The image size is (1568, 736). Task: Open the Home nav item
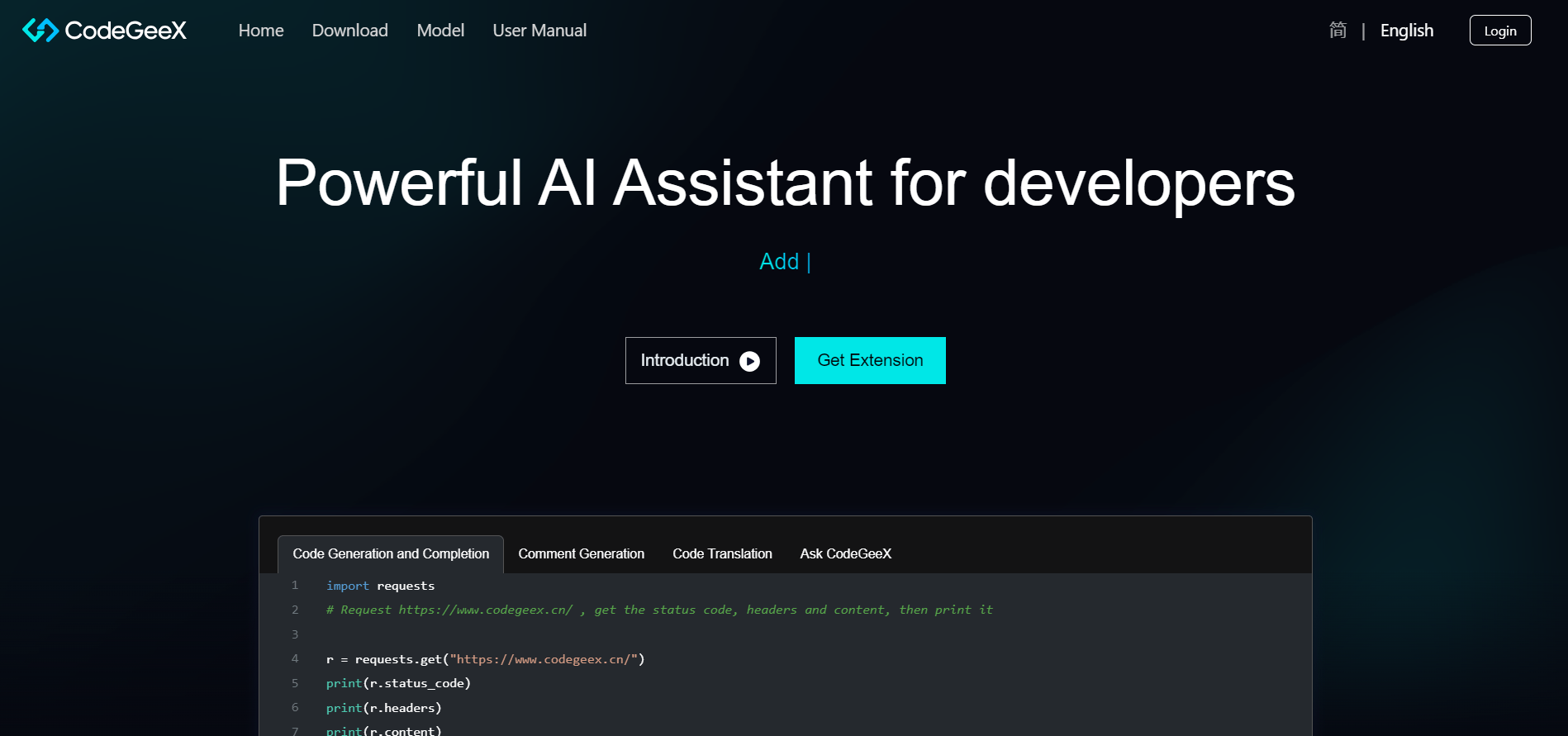[261, 31]
